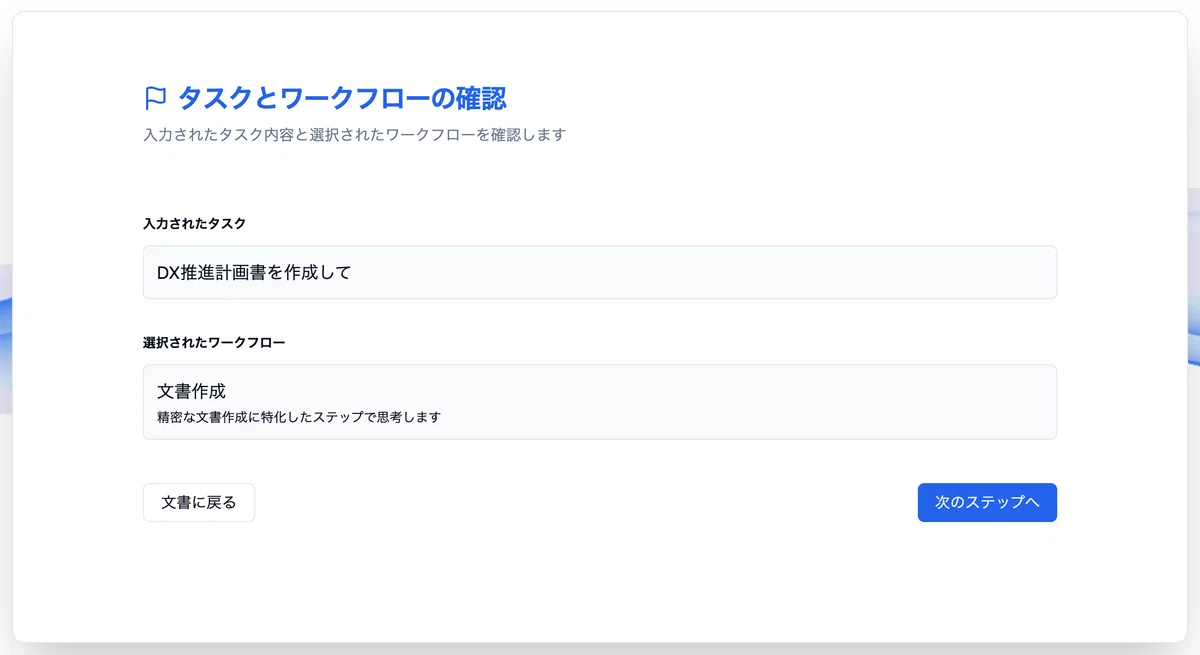Viewport: 1200px width, 655px height.
Task: Click the heading タスクとワークフローの確認
Action: [x=342, y=98]
